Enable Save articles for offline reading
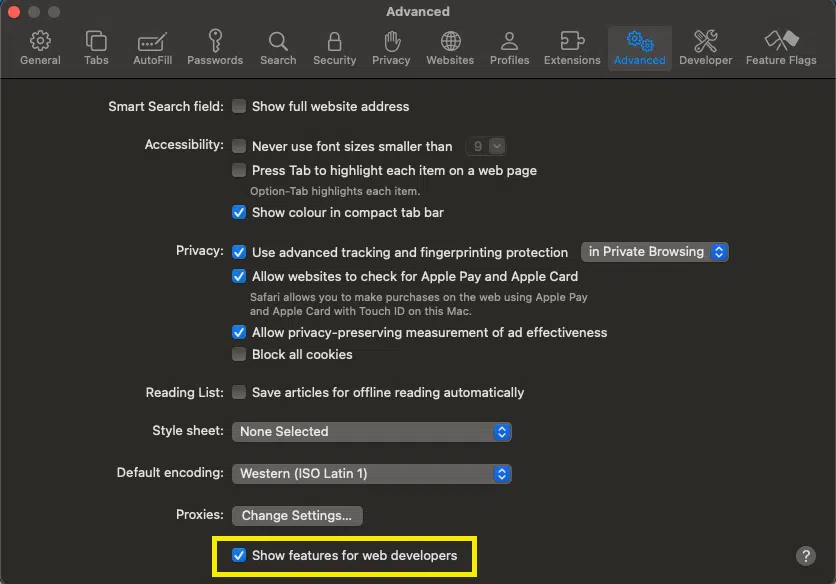Screen dimensions: 836x584 point(239,392)
